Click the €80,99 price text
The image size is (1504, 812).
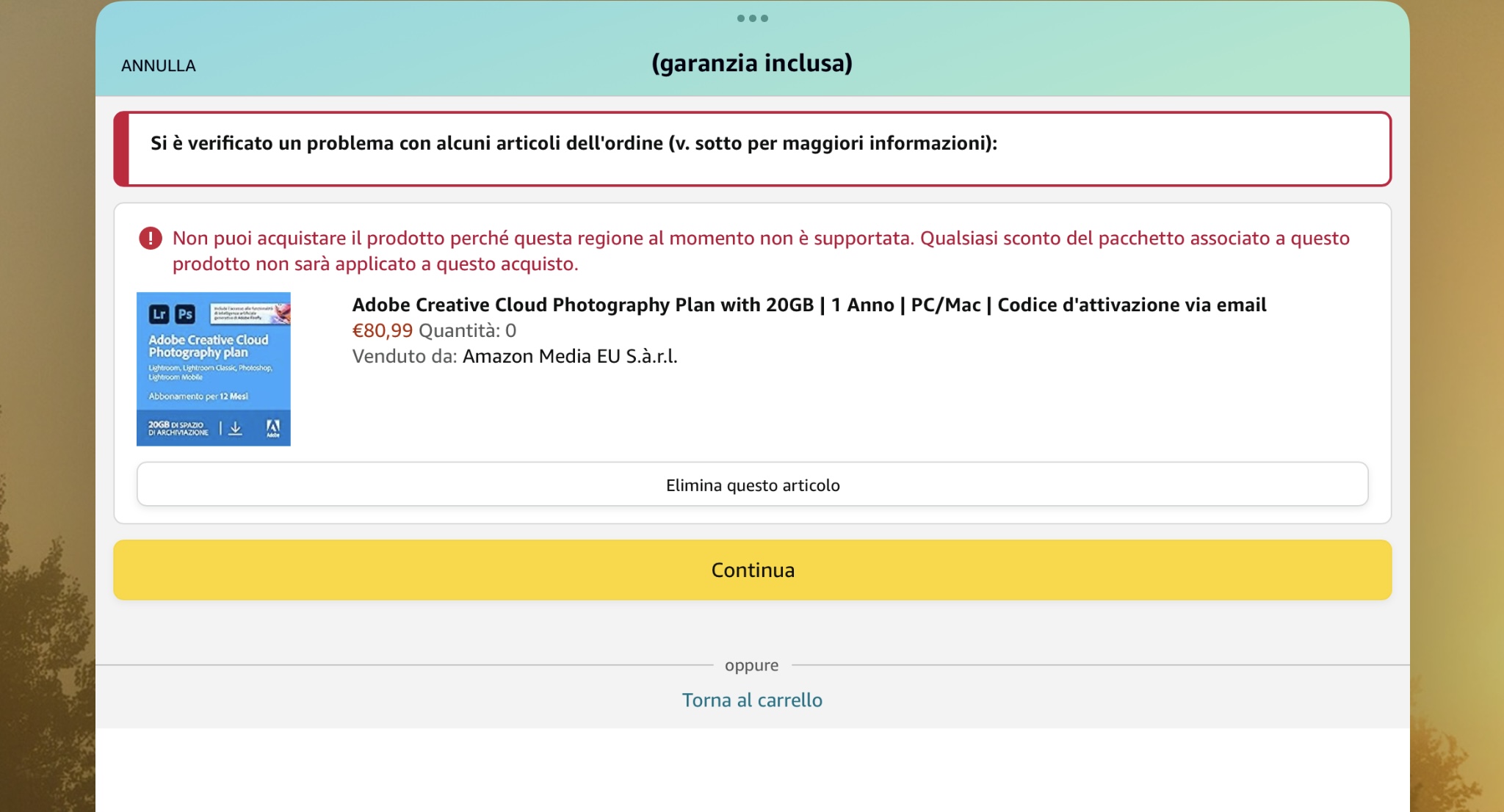click(x=382, y=330)
